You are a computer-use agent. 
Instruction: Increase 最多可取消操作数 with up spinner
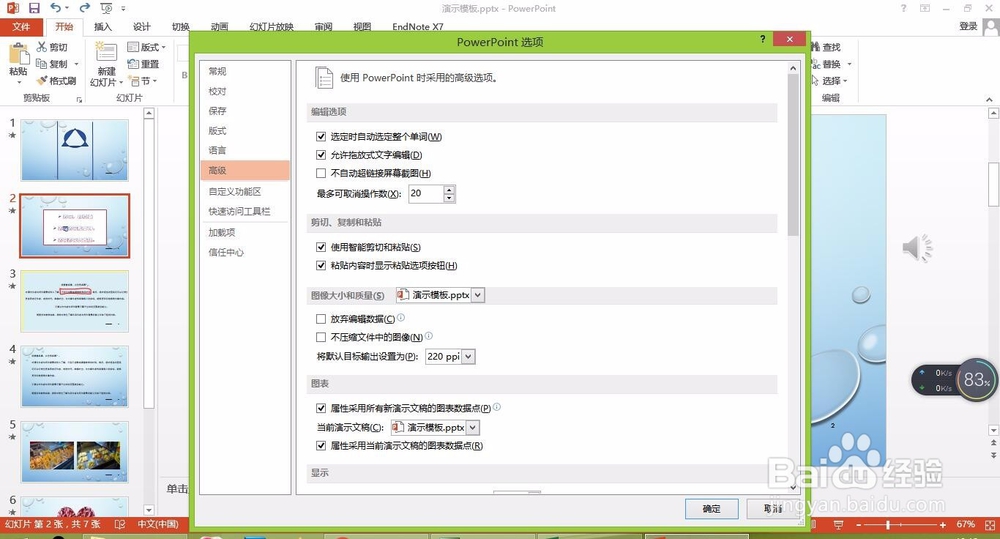pos(450,189)
